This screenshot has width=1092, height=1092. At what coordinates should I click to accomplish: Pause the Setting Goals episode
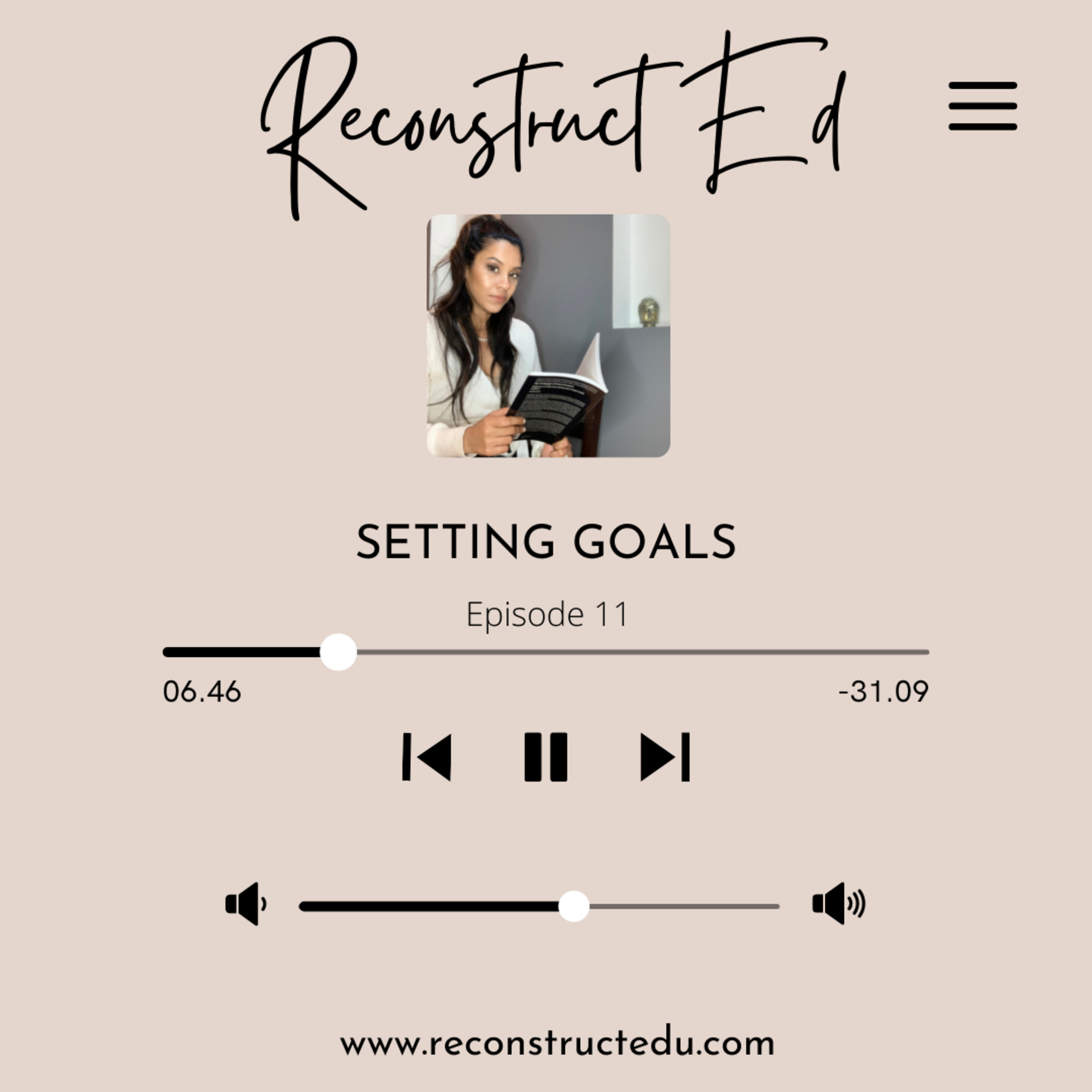click(545, 757)
